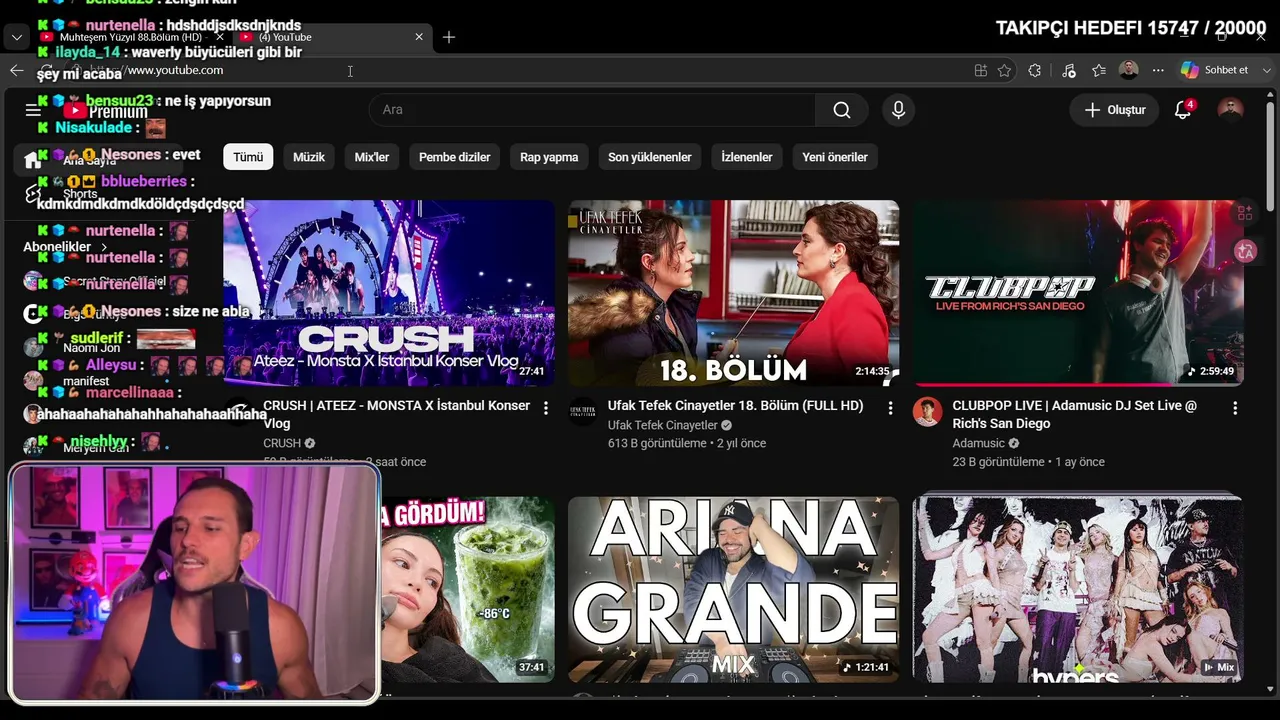1280x720 pixels.
Task: Add this page to favorites star
Action: tap(1004, 70)
